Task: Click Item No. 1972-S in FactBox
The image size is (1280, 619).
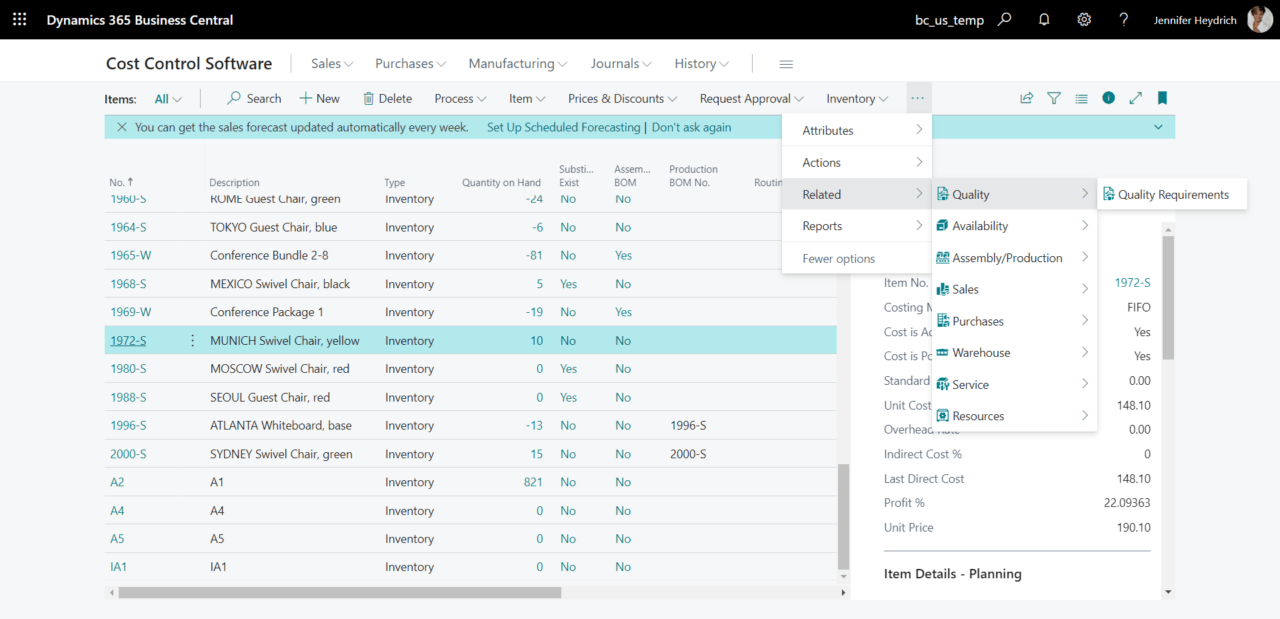Action: (x=1132, y=283)
